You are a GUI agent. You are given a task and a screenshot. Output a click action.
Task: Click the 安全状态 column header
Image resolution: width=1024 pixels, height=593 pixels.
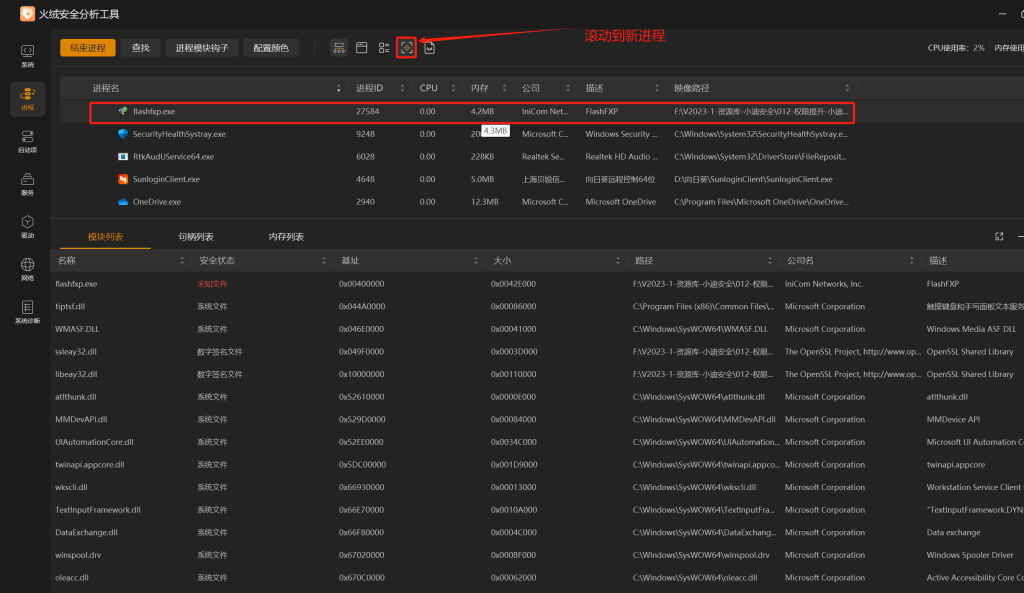(x=217, y=261)
